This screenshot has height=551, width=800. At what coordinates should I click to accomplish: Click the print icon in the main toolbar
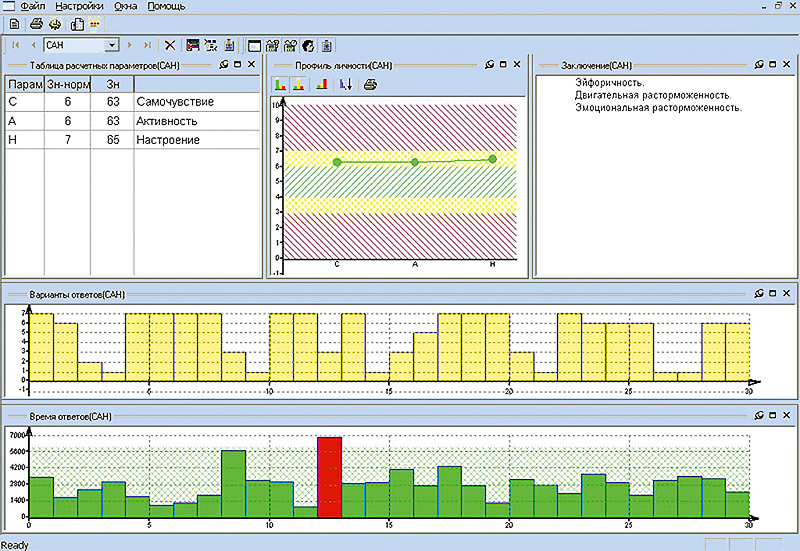click(x=36, y=24)
